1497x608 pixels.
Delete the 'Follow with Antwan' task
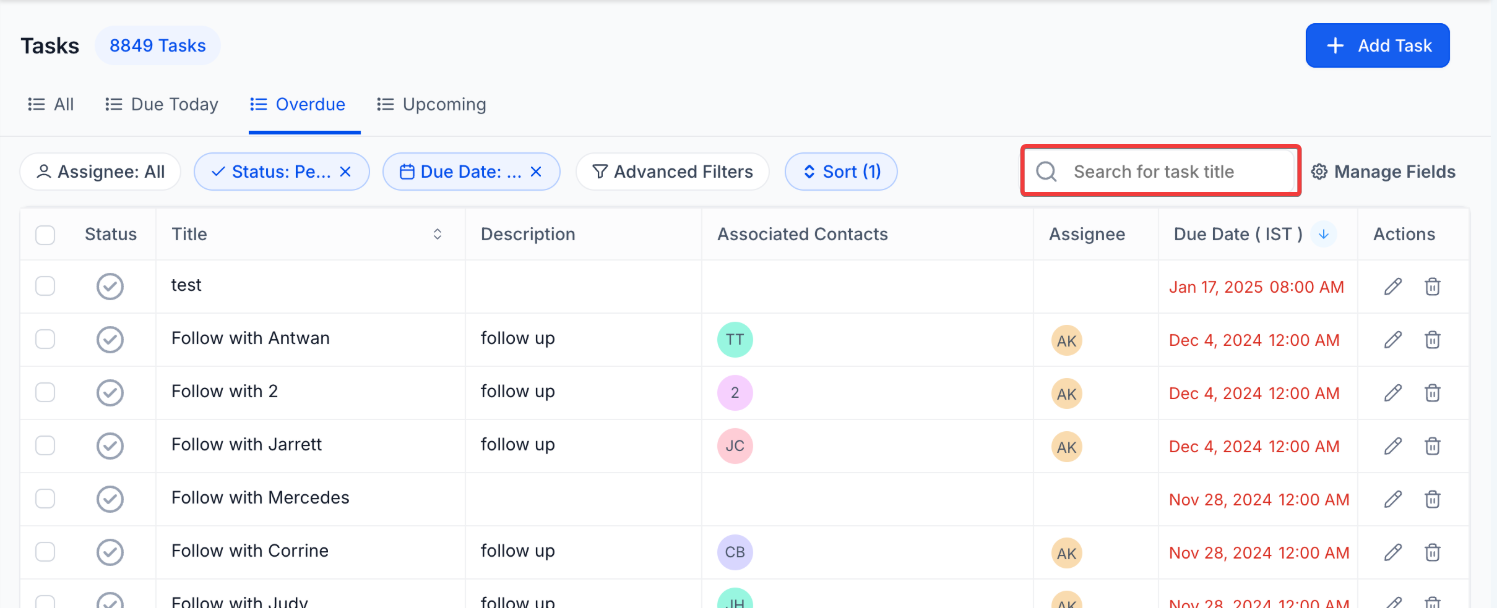point(1432,340)
